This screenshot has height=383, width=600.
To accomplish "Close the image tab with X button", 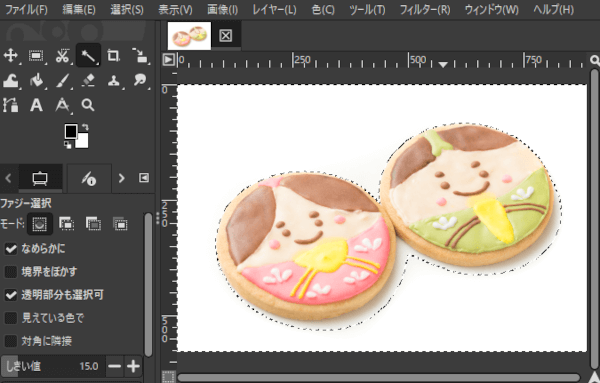I will tap(225, 36).
